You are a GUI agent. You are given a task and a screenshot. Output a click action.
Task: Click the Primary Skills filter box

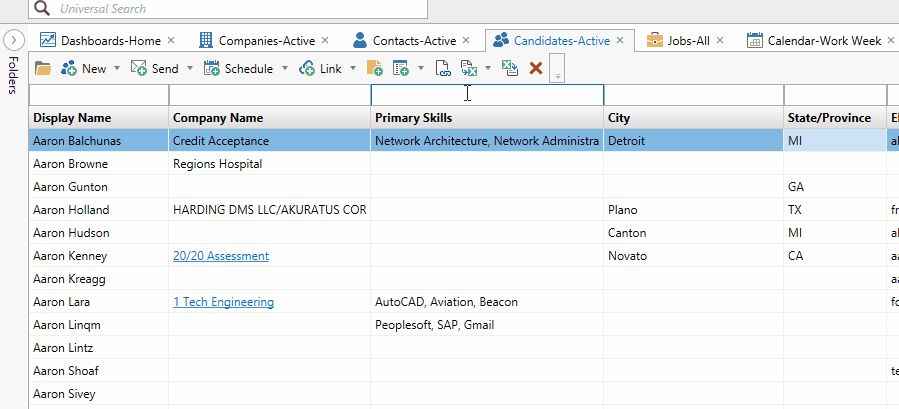point(487,95)
